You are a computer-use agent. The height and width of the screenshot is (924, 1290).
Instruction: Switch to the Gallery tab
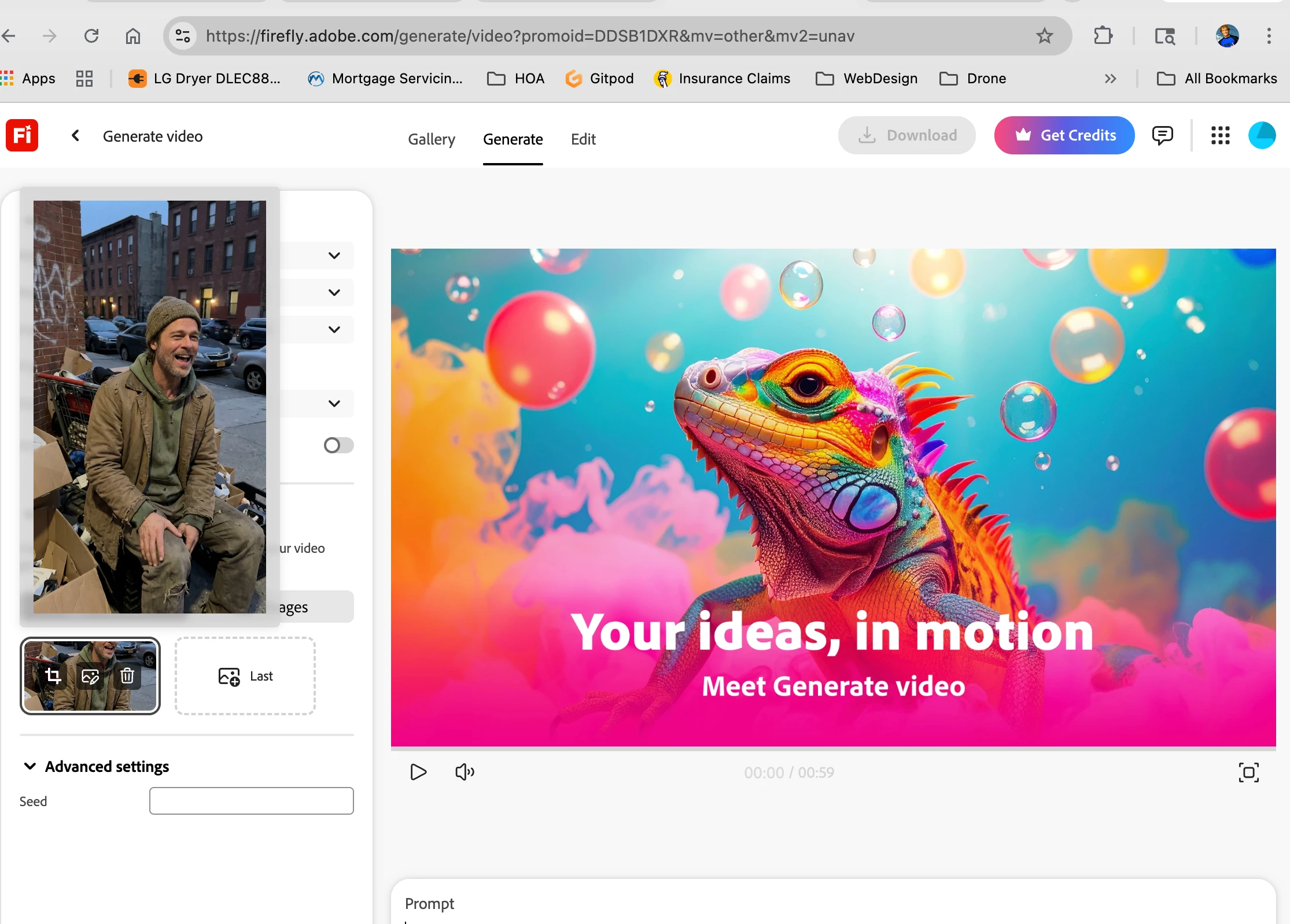coord(431,139)
